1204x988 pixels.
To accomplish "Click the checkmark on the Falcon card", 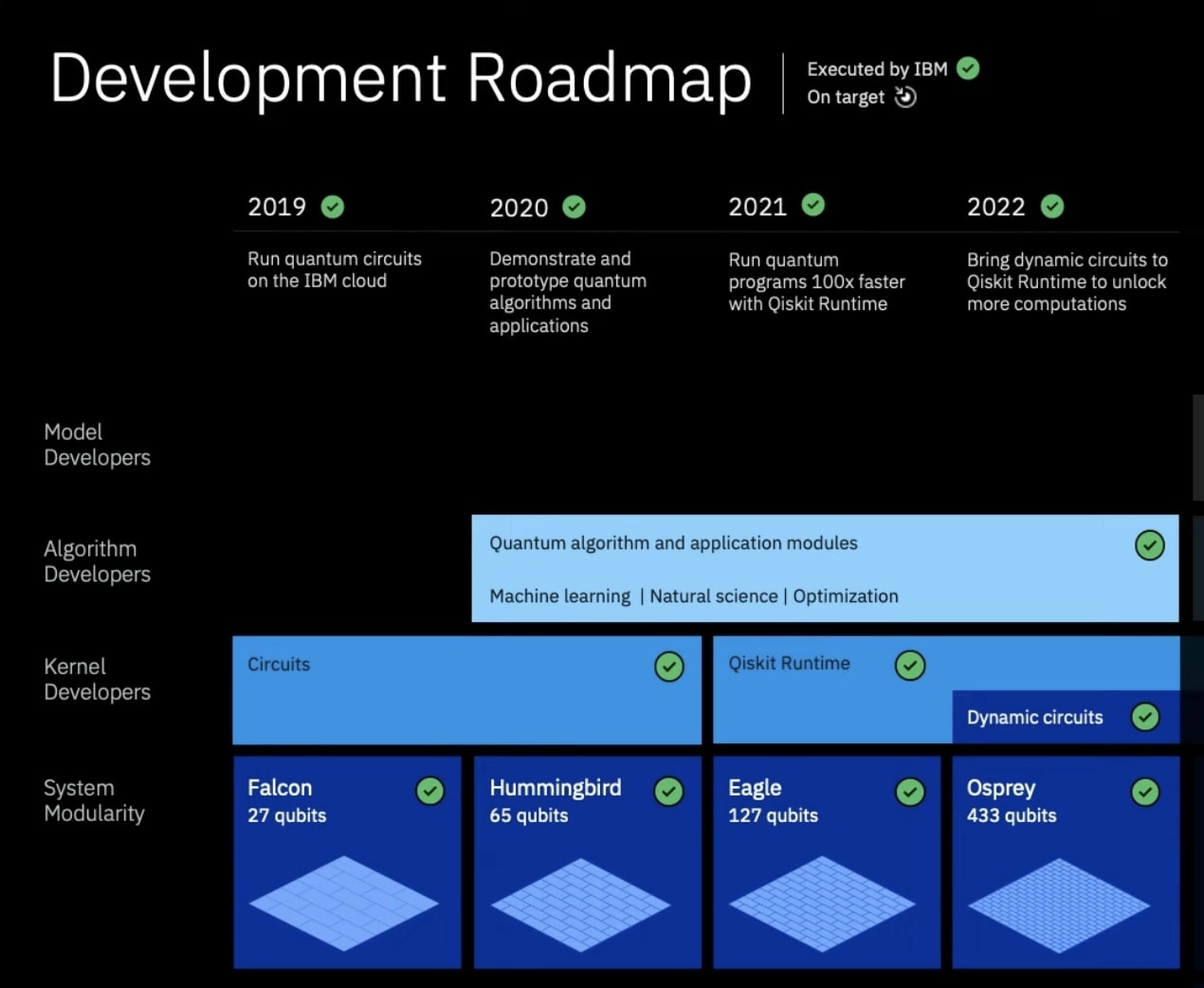I will click(430, 791).
